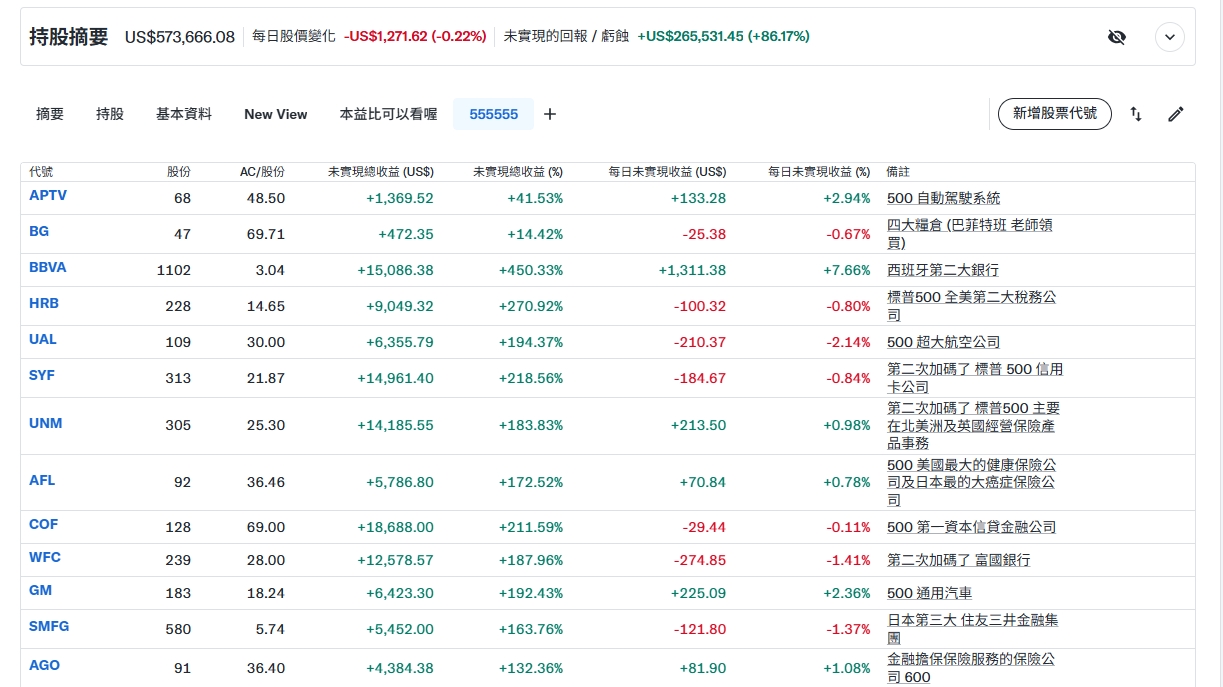Open the UNM ticker link

click(x=46, y=423)
